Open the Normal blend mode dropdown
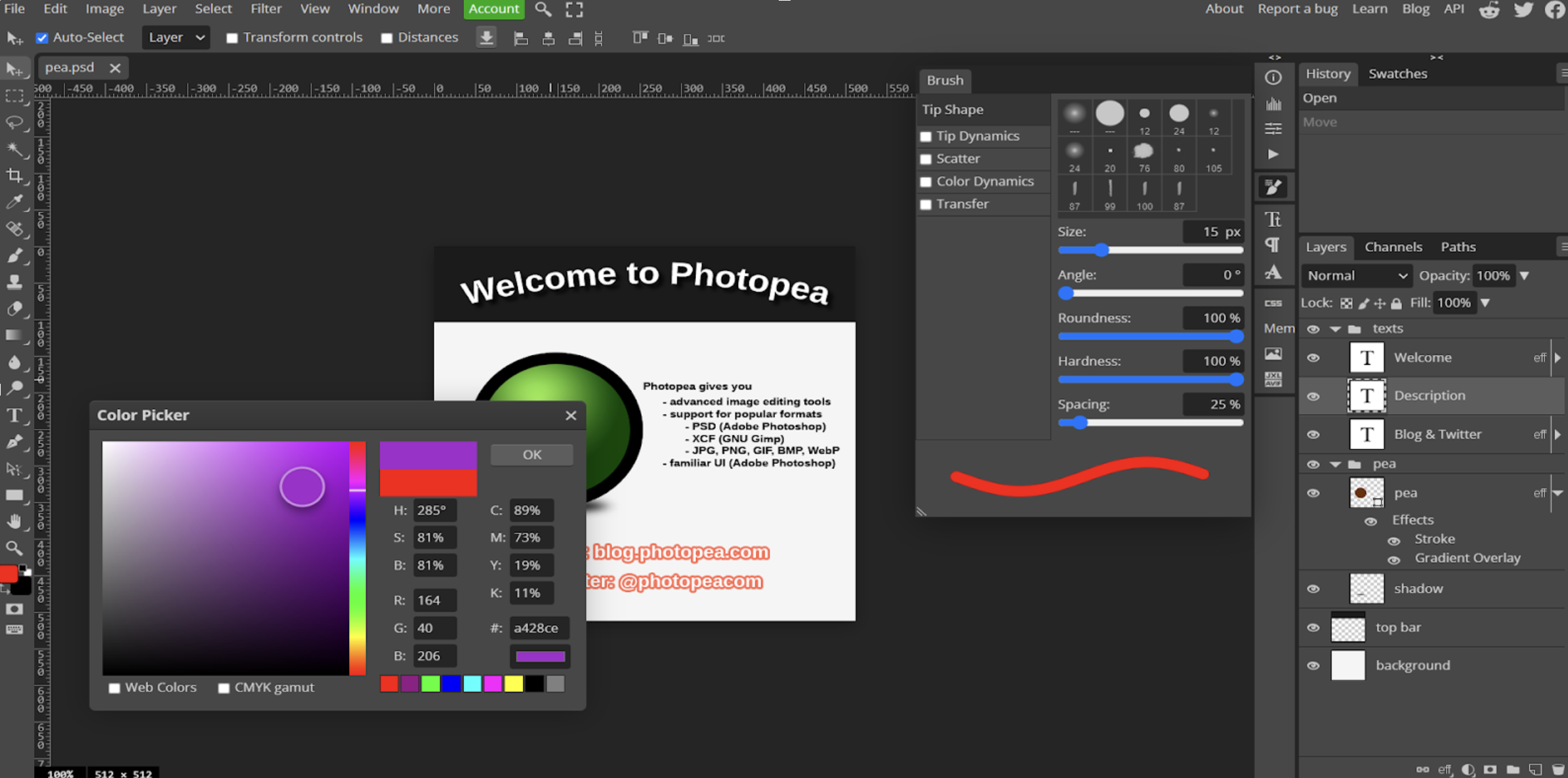Screen dimensions: 1568x778 [1356, 276]
